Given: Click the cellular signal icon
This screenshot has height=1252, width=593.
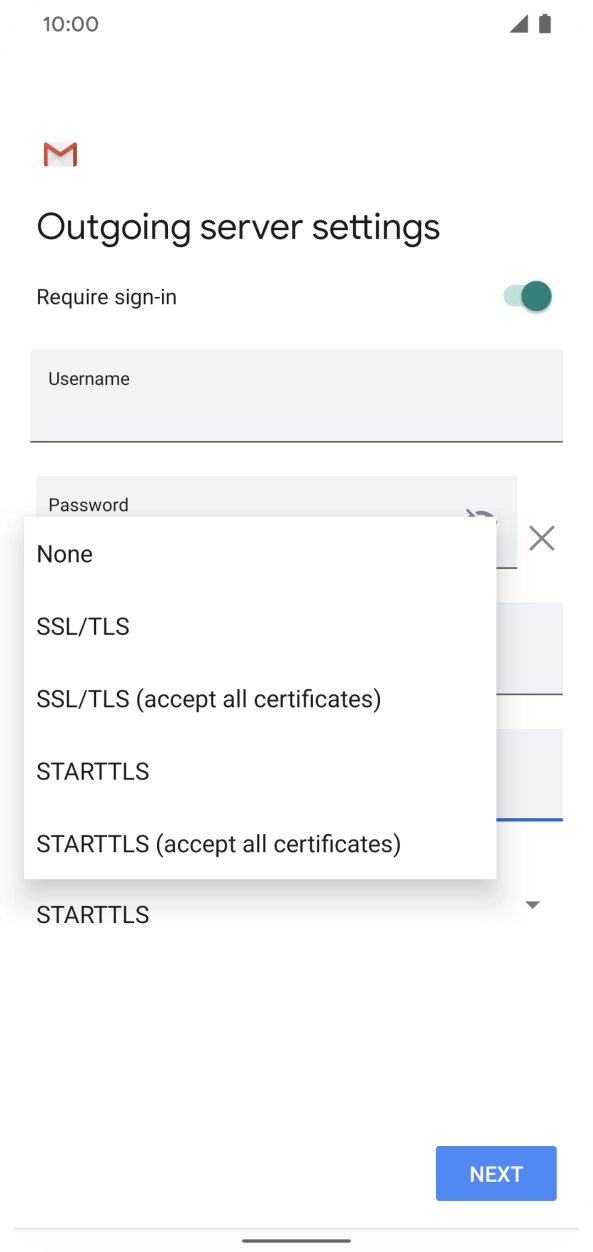Looking at the screenshot, I should pos(518,22).
